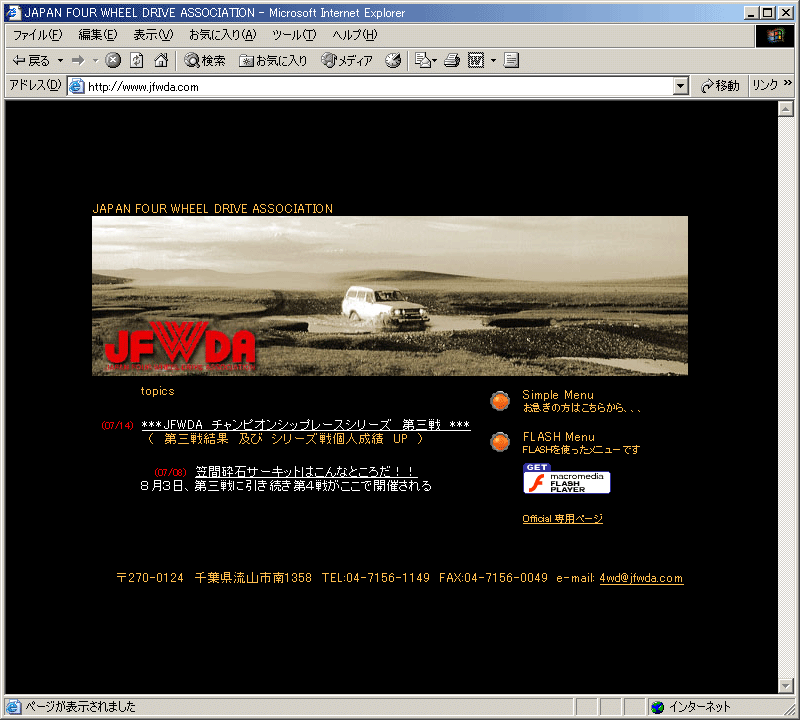The image size is (800, 720).
Task: Open the 編集(E) menu
Action: tap(97, 35)
